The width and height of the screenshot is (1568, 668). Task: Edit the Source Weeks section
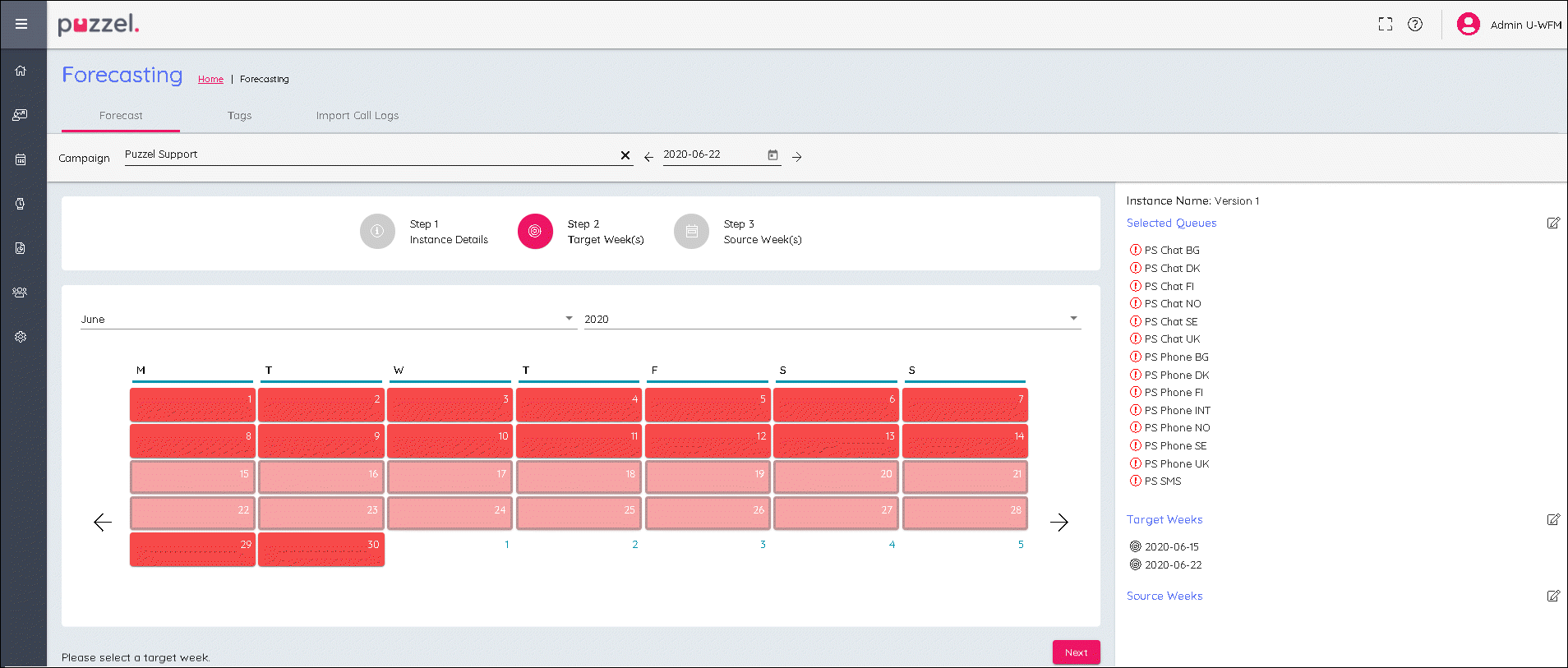pos(1552,596)
